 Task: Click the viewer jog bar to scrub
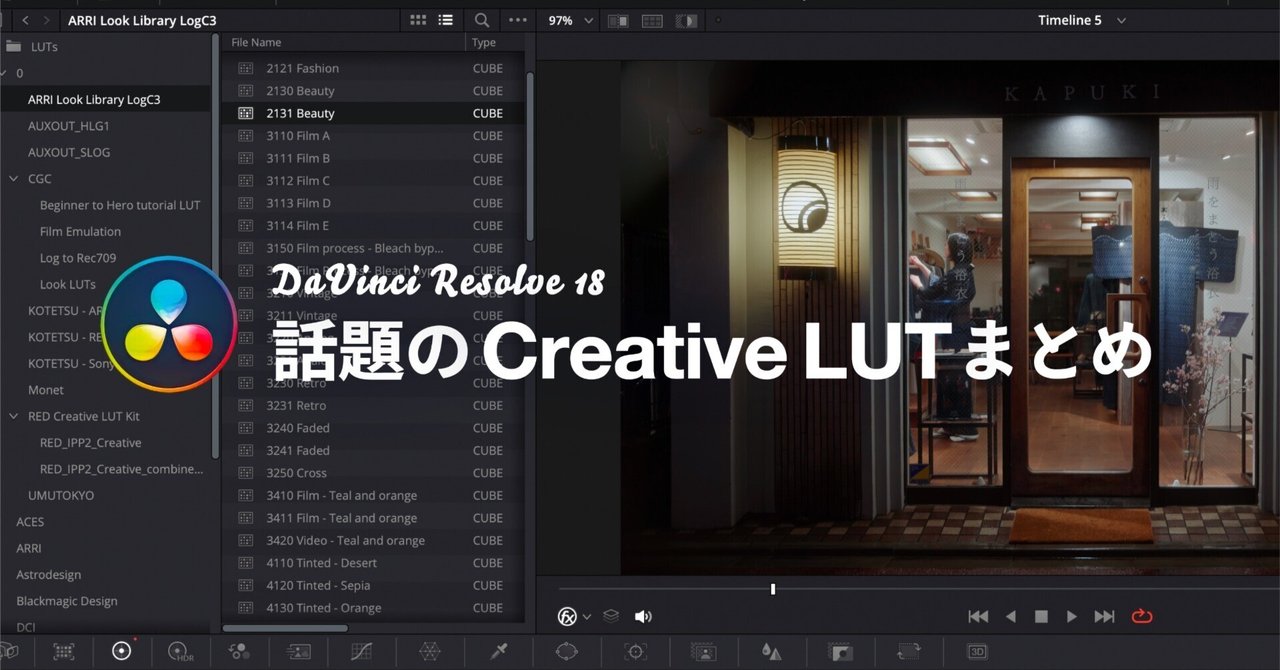772,589
